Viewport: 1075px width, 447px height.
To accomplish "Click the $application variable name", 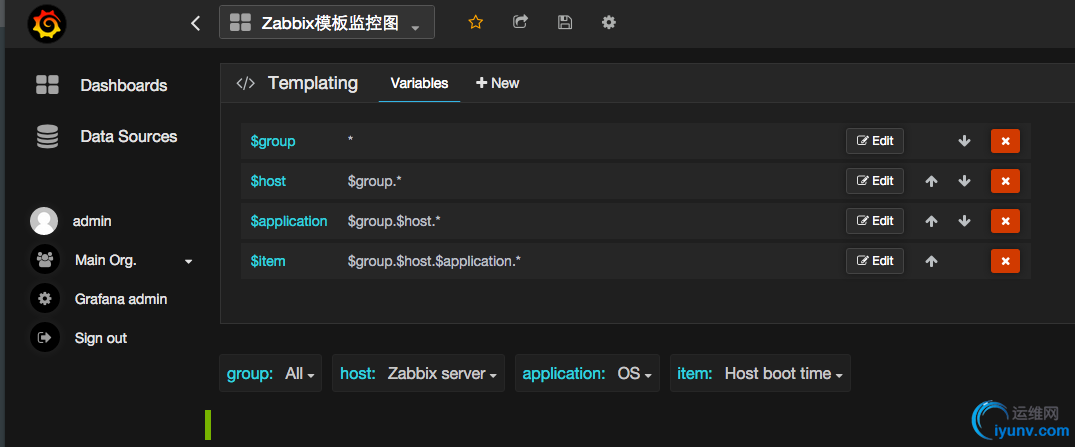I will (289, 221).
